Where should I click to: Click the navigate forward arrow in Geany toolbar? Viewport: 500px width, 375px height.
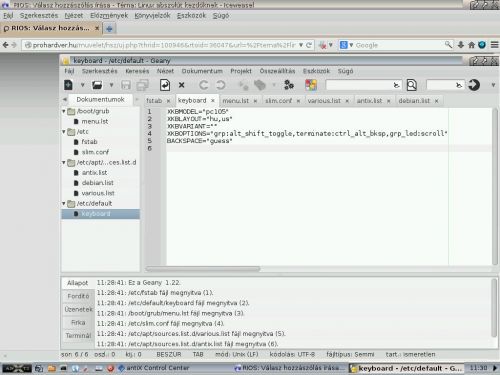click(x=220, y=85)
